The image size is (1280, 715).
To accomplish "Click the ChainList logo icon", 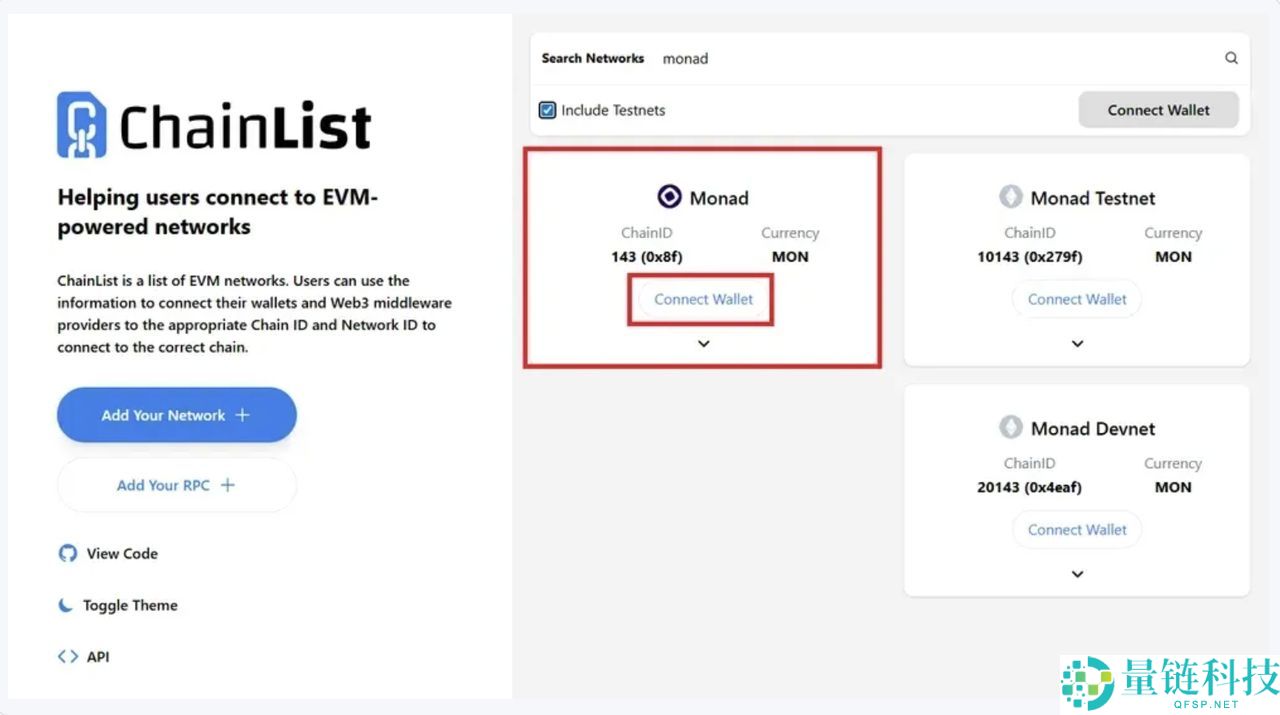I will point(82,122).
